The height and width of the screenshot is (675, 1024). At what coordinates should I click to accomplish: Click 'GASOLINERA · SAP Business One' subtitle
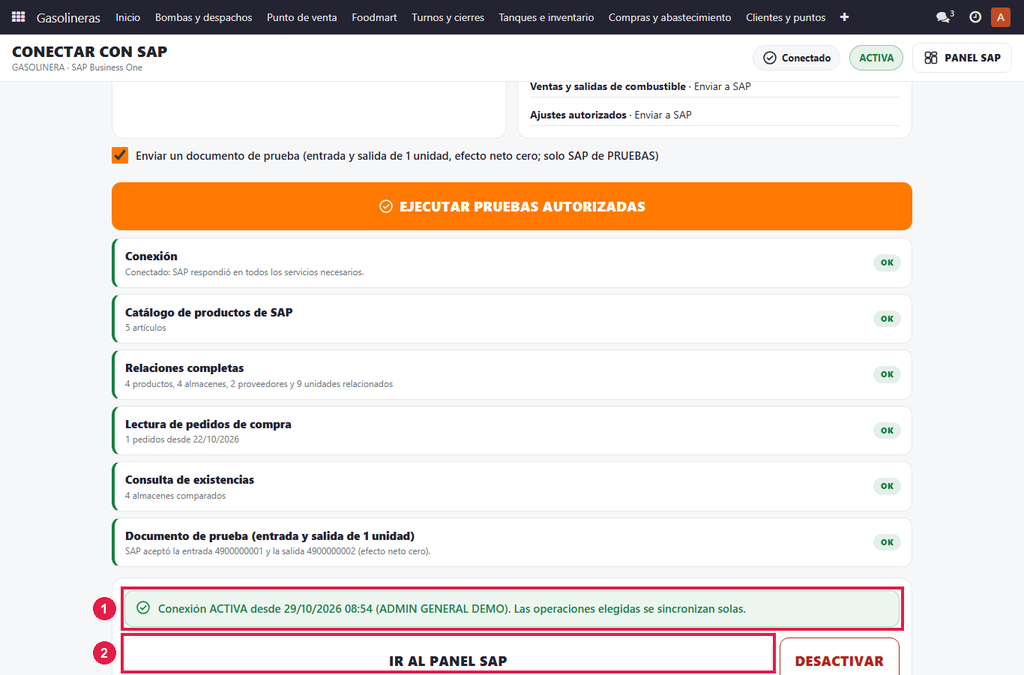pyautogui.click(x=77, y=67)
